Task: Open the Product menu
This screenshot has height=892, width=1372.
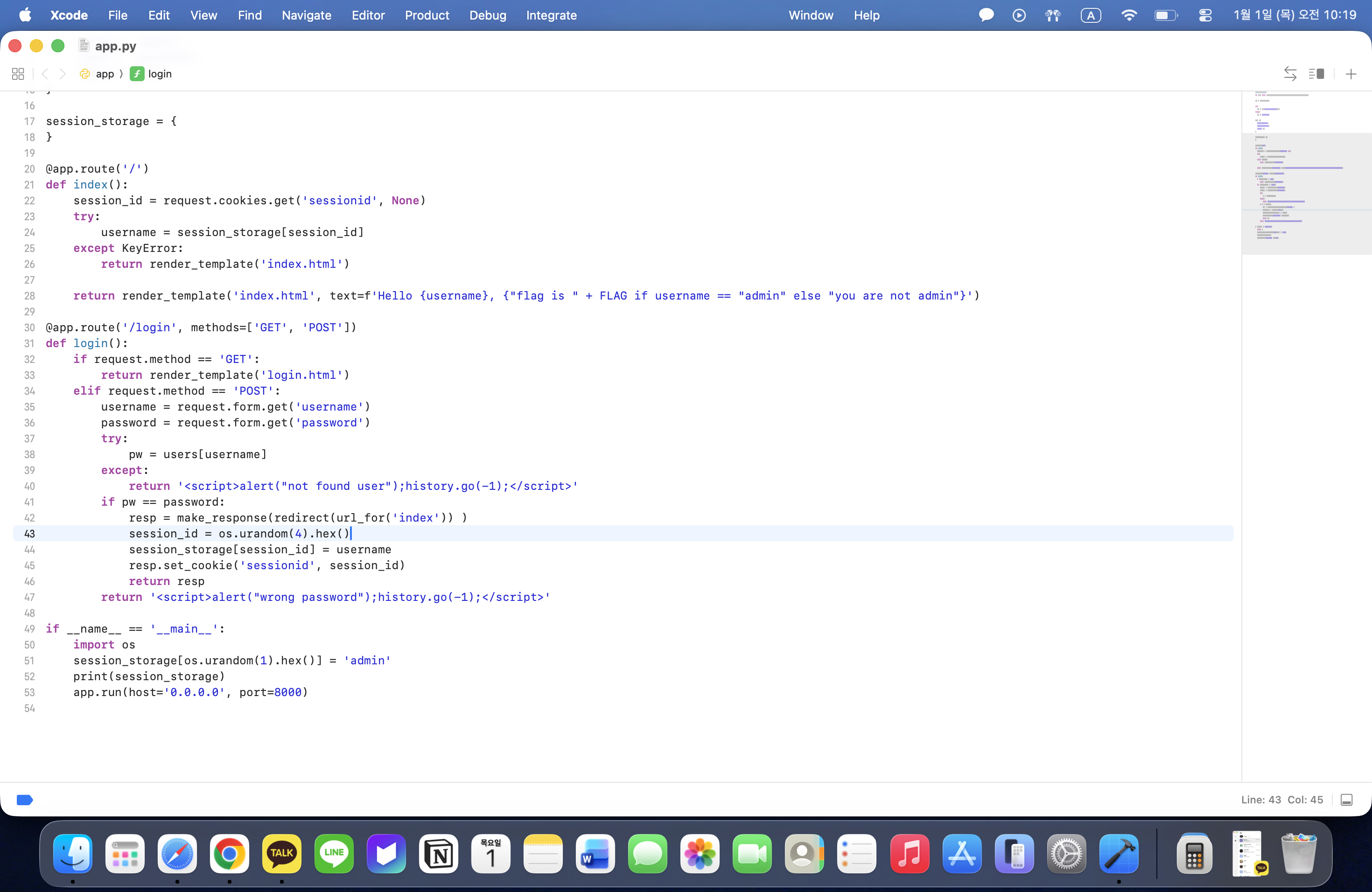Action: [x=427, y=15]
